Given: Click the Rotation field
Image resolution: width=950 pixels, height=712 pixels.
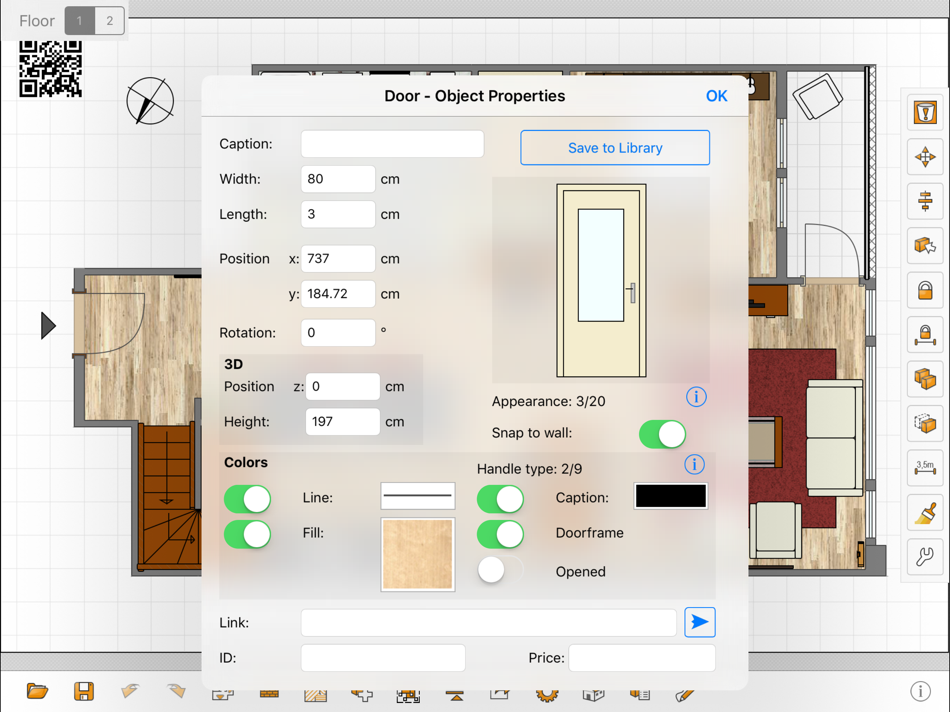Looking at the screenshot, I should click(x=338, y=333).
